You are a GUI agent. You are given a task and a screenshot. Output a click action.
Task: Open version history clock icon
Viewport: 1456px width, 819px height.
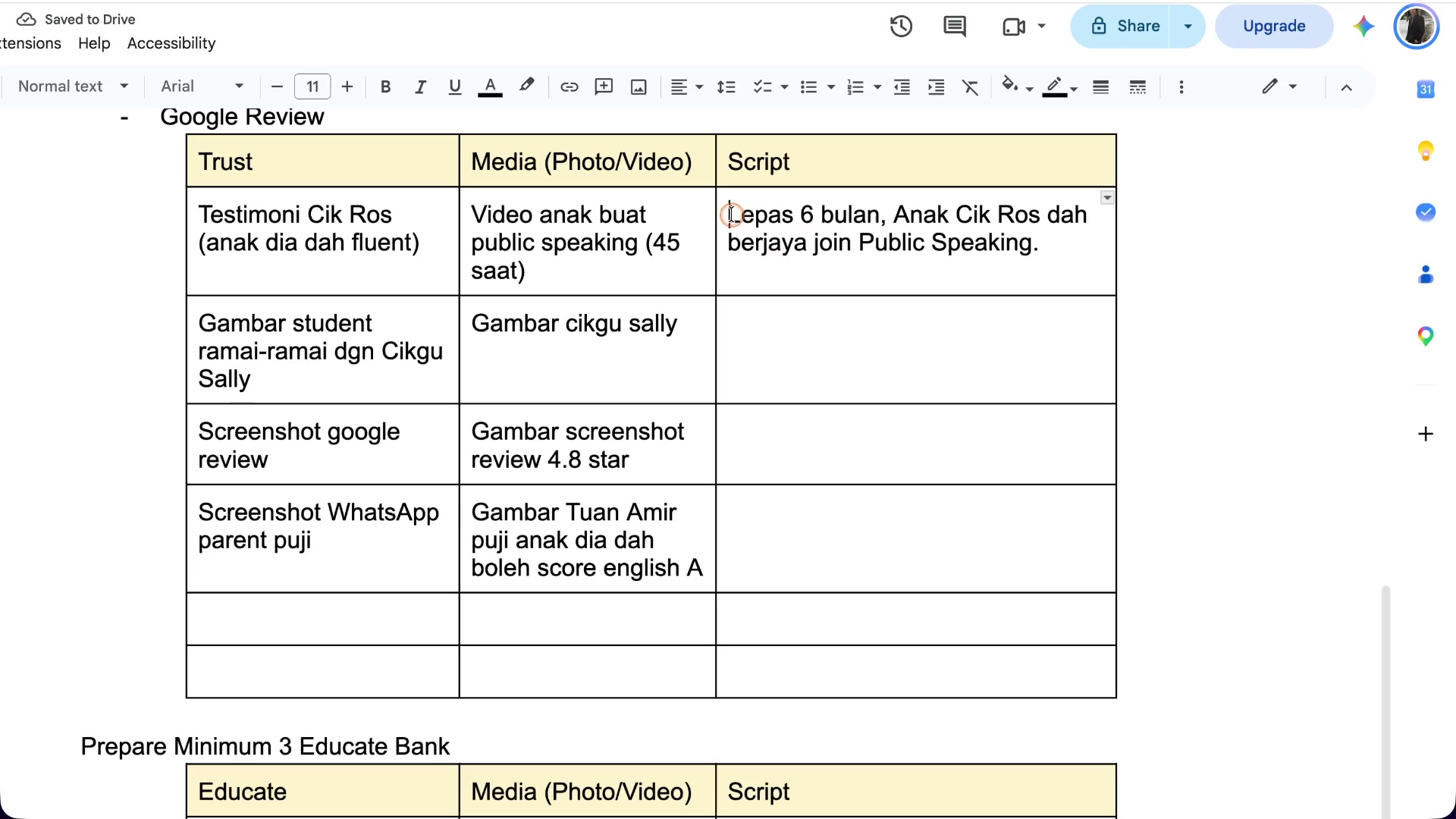coord(901,27)
